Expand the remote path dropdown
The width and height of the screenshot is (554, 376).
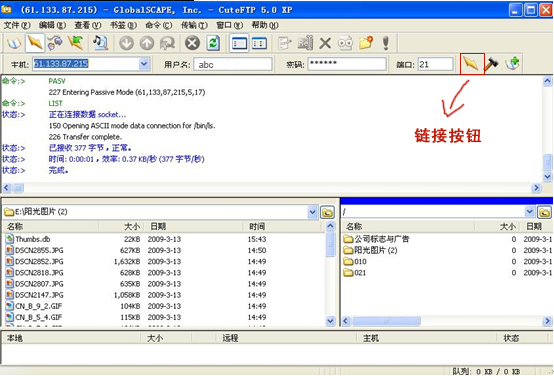coord(529,212)
